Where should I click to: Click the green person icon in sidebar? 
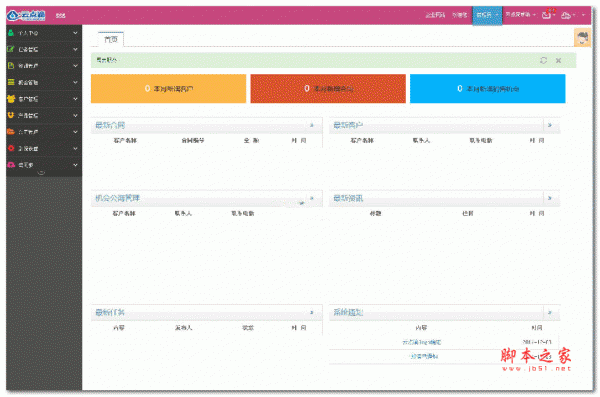(11, 33)
